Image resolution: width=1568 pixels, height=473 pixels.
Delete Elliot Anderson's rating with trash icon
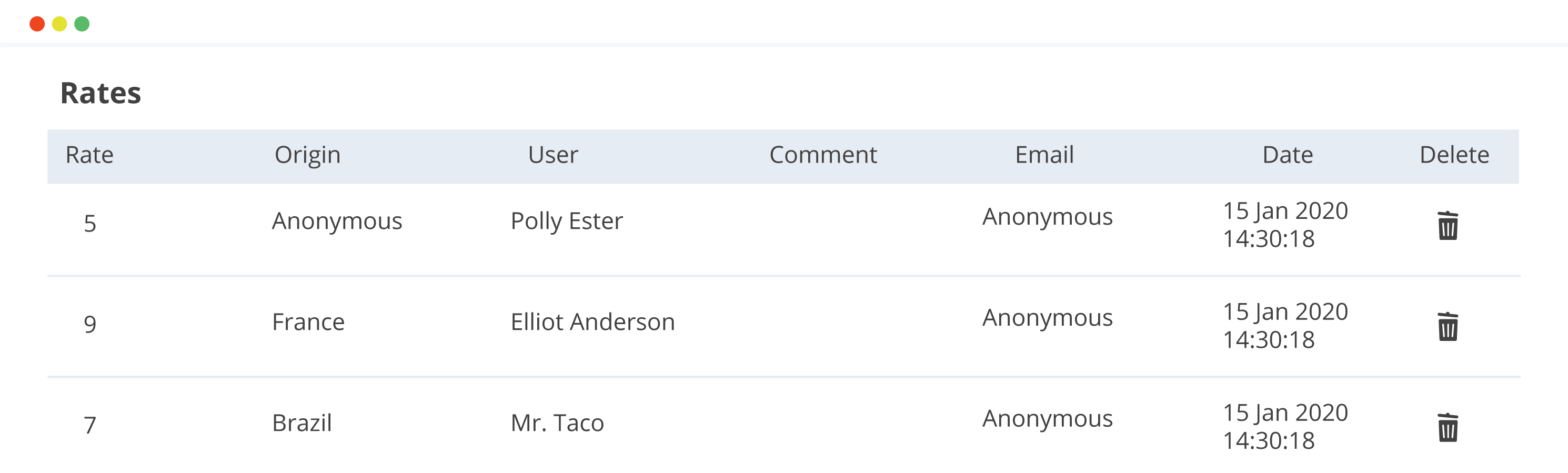click(1448, 327)
